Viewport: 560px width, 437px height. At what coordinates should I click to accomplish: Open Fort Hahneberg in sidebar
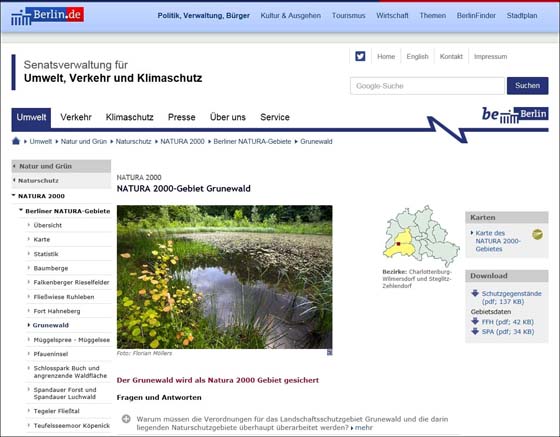pos(57,311)
